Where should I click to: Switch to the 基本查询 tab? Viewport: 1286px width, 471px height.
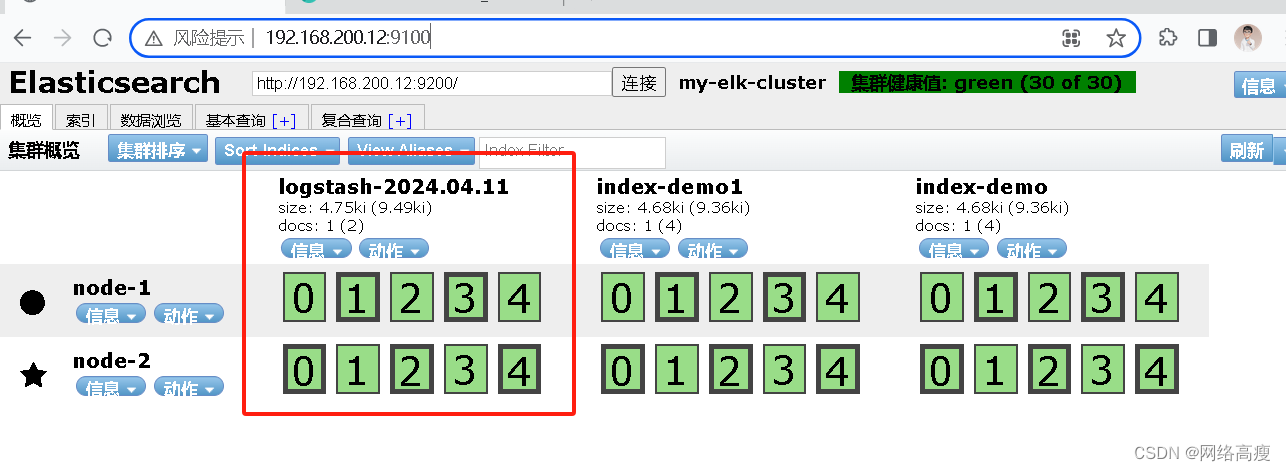251,119
